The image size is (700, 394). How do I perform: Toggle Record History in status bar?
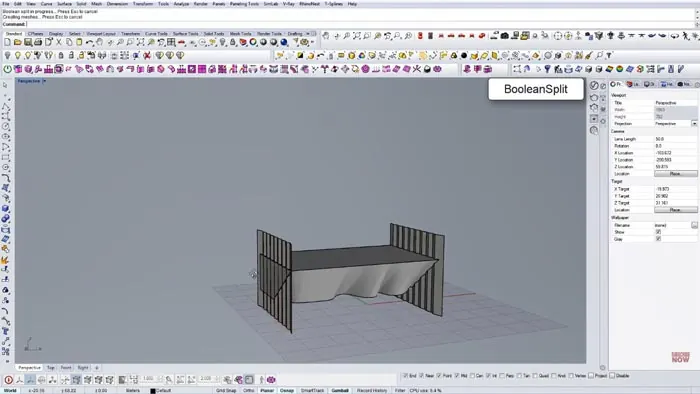coord(372,390)
